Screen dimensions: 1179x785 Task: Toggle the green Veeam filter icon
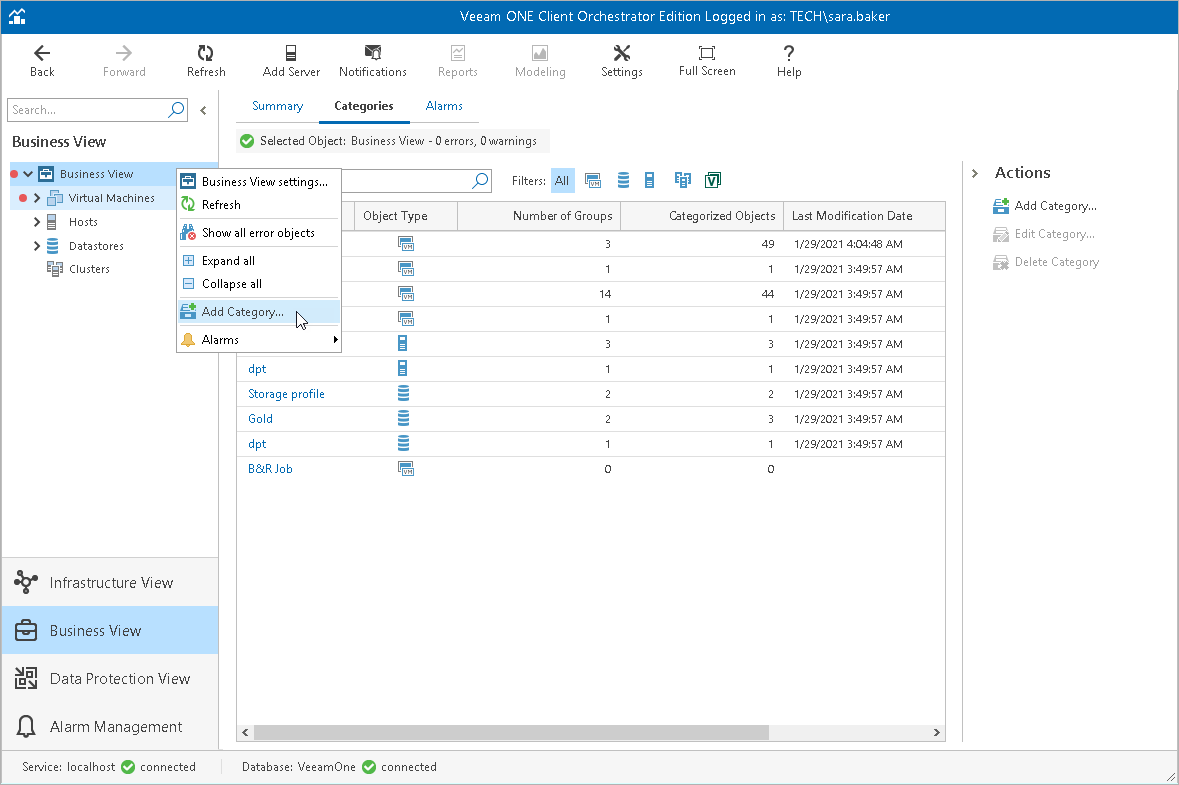pyautogui.click(x=713, y=181)
